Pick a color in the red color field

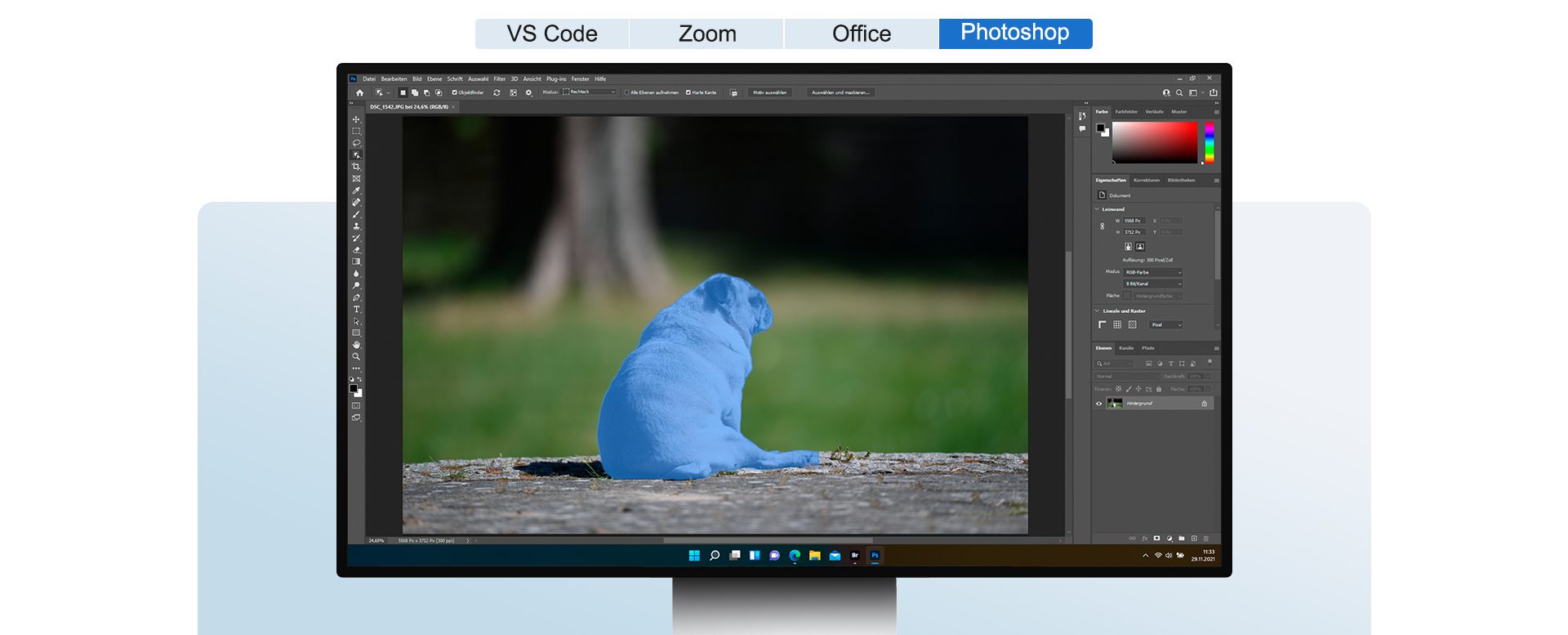1155,143
